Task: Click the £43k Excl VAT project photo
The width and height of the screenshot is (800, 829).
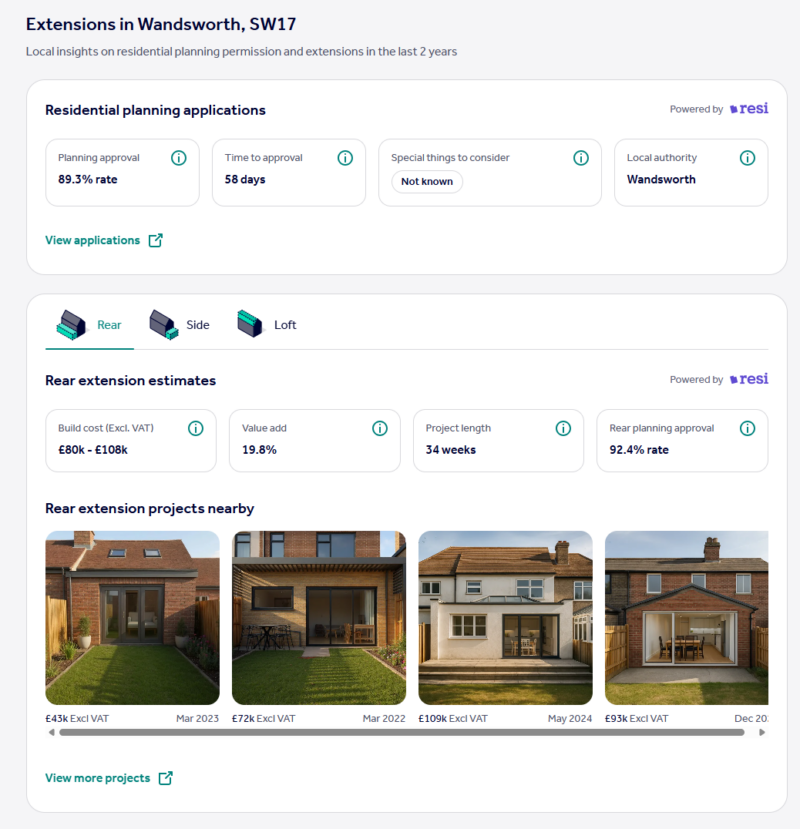Action: click(132, 616)
